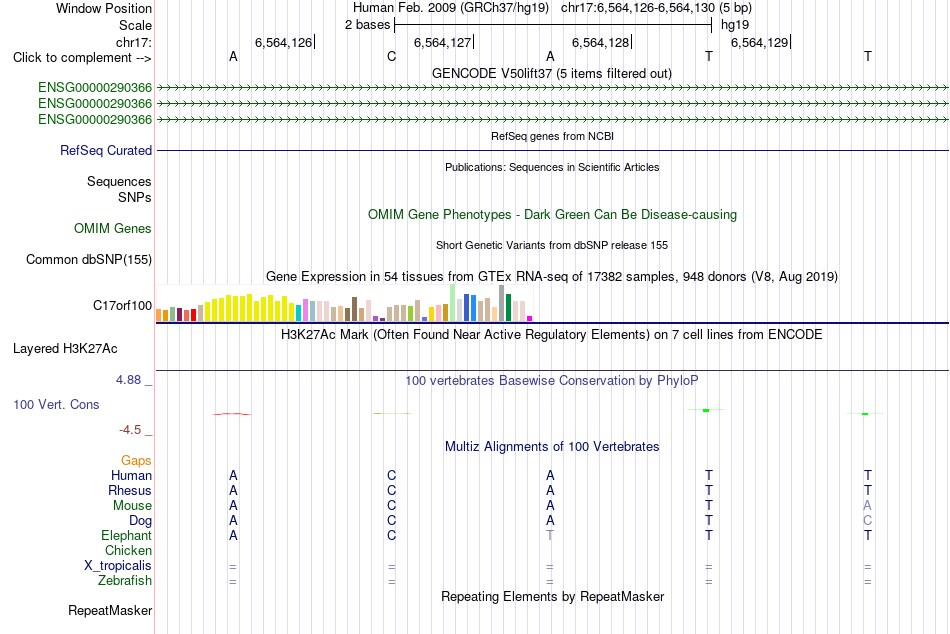Click the faded T in the Elephant row

(x=550, y=536)
